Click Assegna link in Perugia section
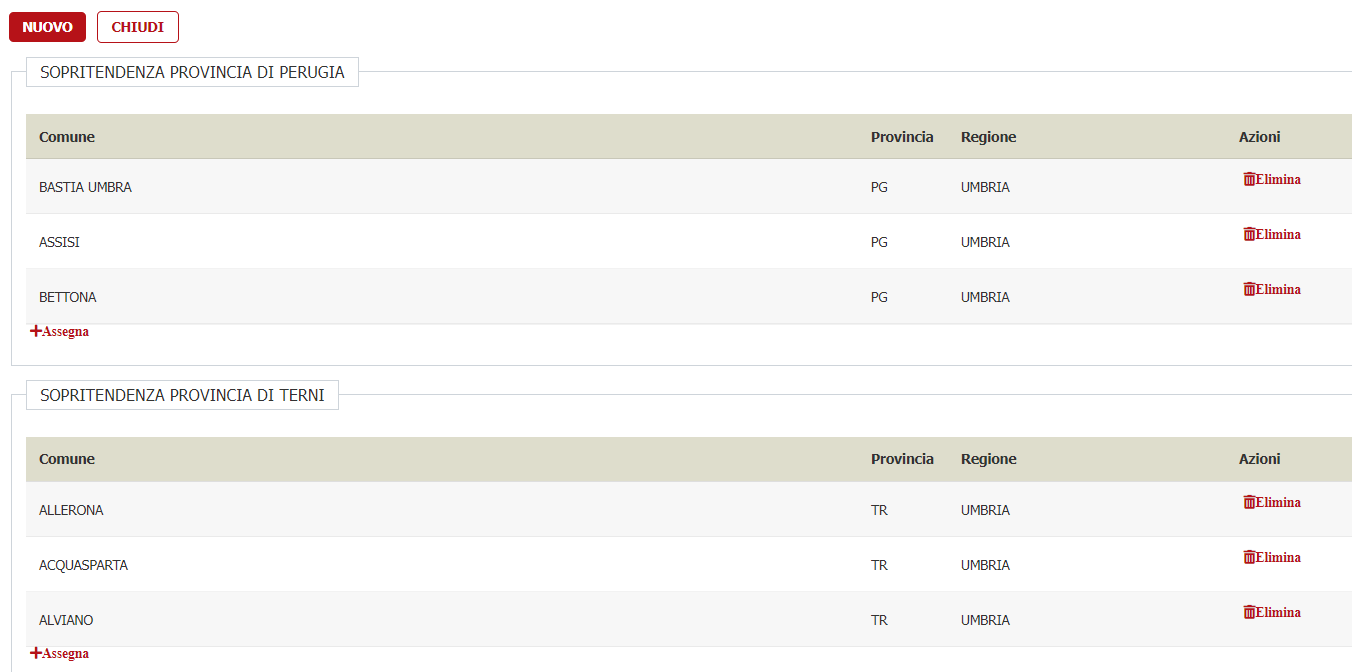 coord(66,332)
